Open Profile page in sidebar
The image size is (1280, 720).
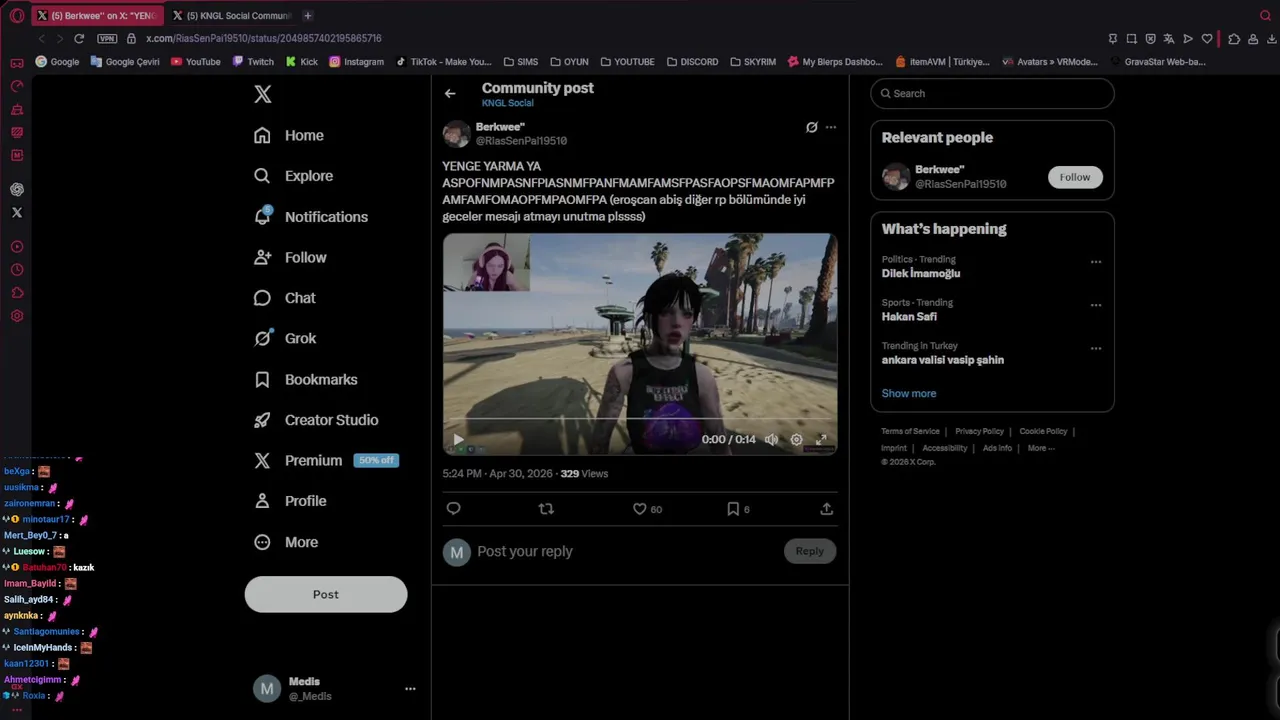click(289, 501)
